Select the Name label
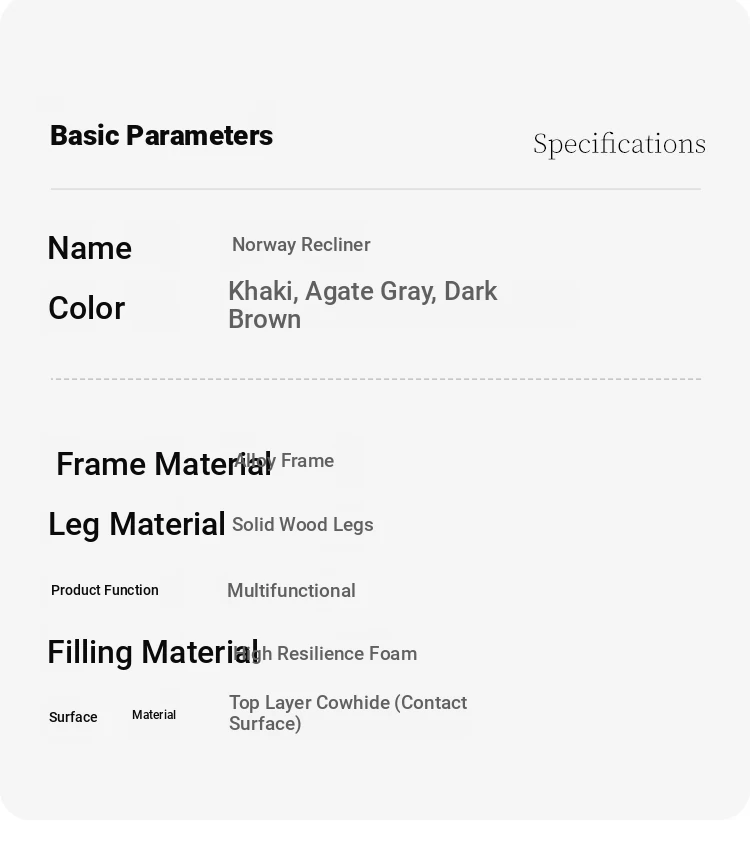This screenshot has height=856, width=750. [x=90, y=248]
